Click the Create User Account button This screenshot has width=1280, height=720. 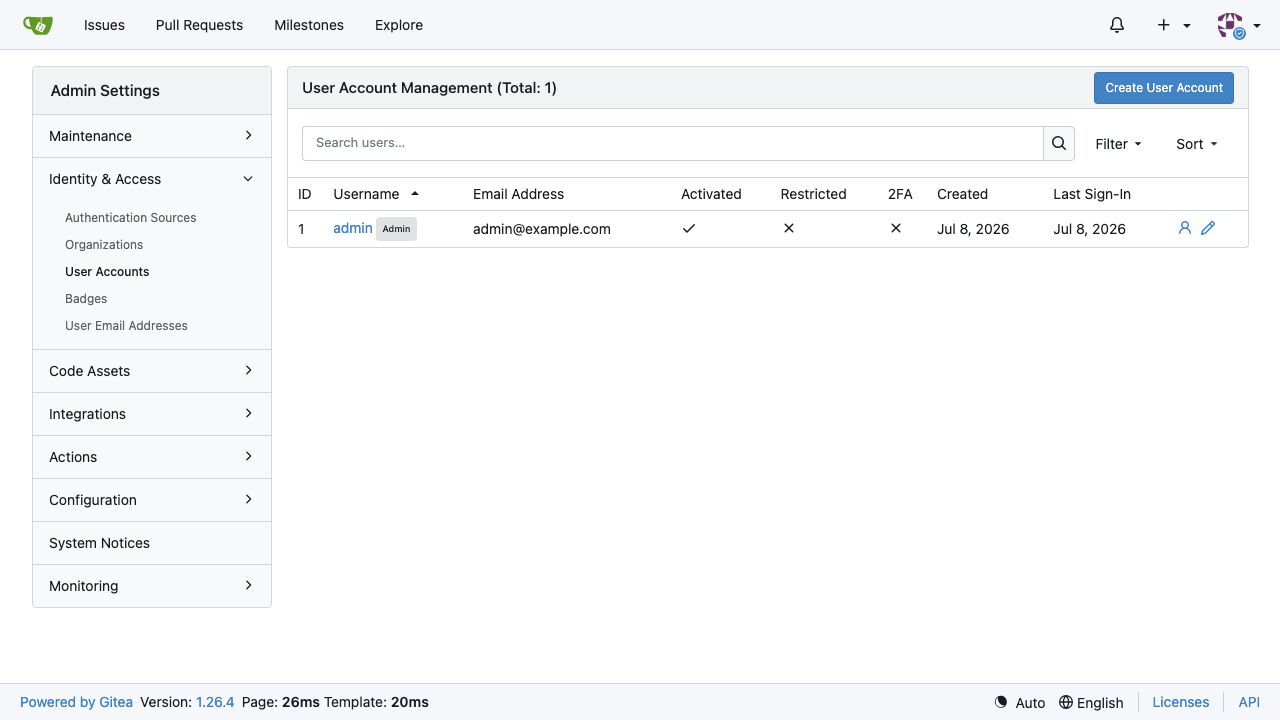[x=1164, y=88]
